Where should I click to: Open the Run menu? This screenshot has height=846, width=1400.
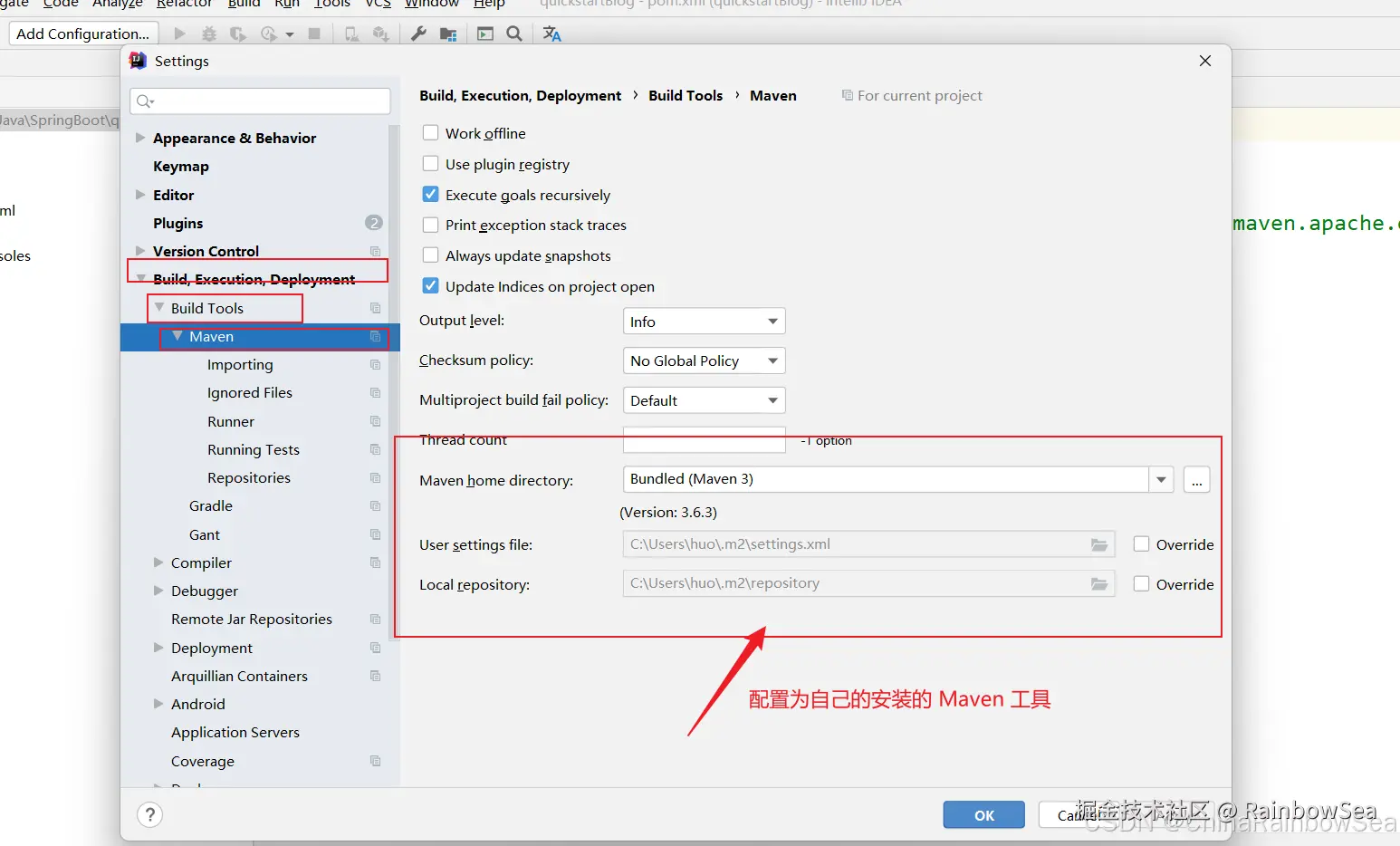(287, 4)
